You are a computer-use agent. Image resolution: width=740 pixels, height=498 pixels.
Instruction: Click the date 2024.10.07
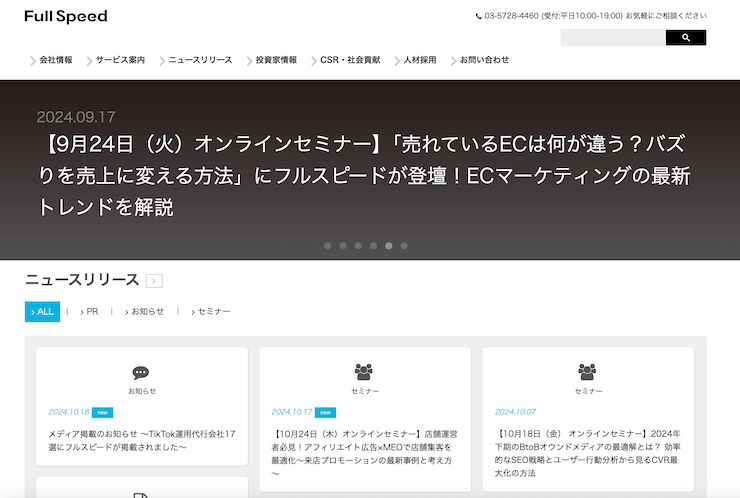(515, 412)
